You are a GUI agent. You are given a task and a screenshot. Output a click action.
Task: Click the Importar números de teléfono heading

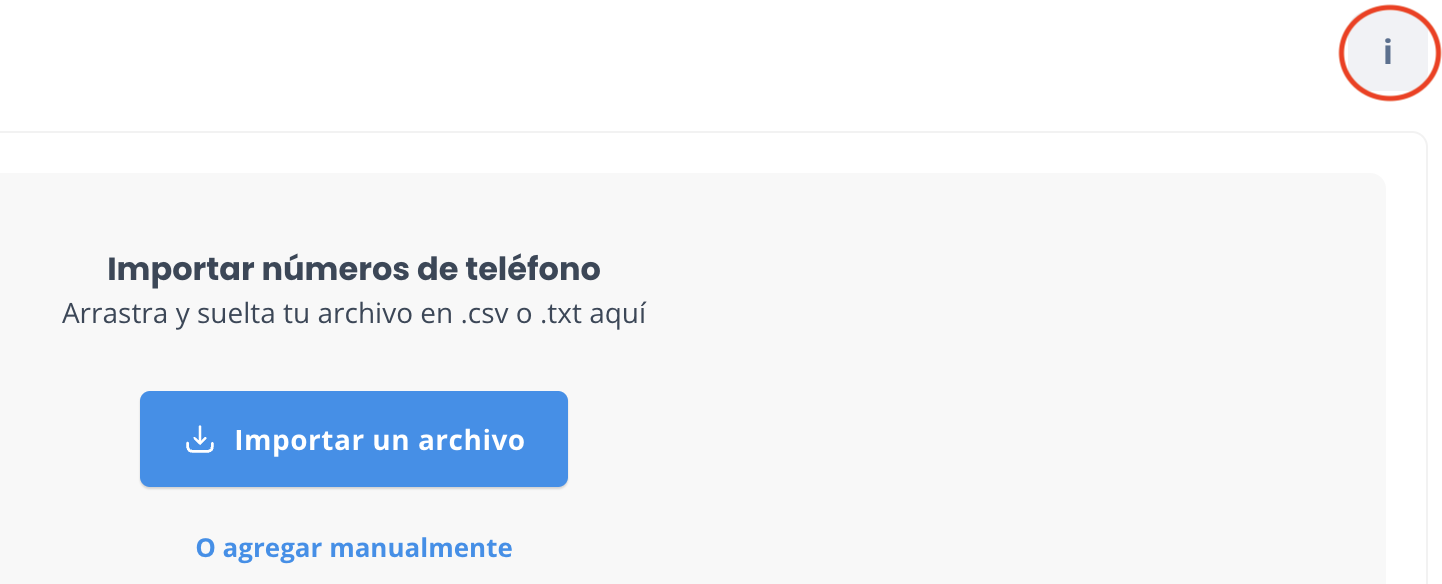pyautogui.click(x=354, y=269)
